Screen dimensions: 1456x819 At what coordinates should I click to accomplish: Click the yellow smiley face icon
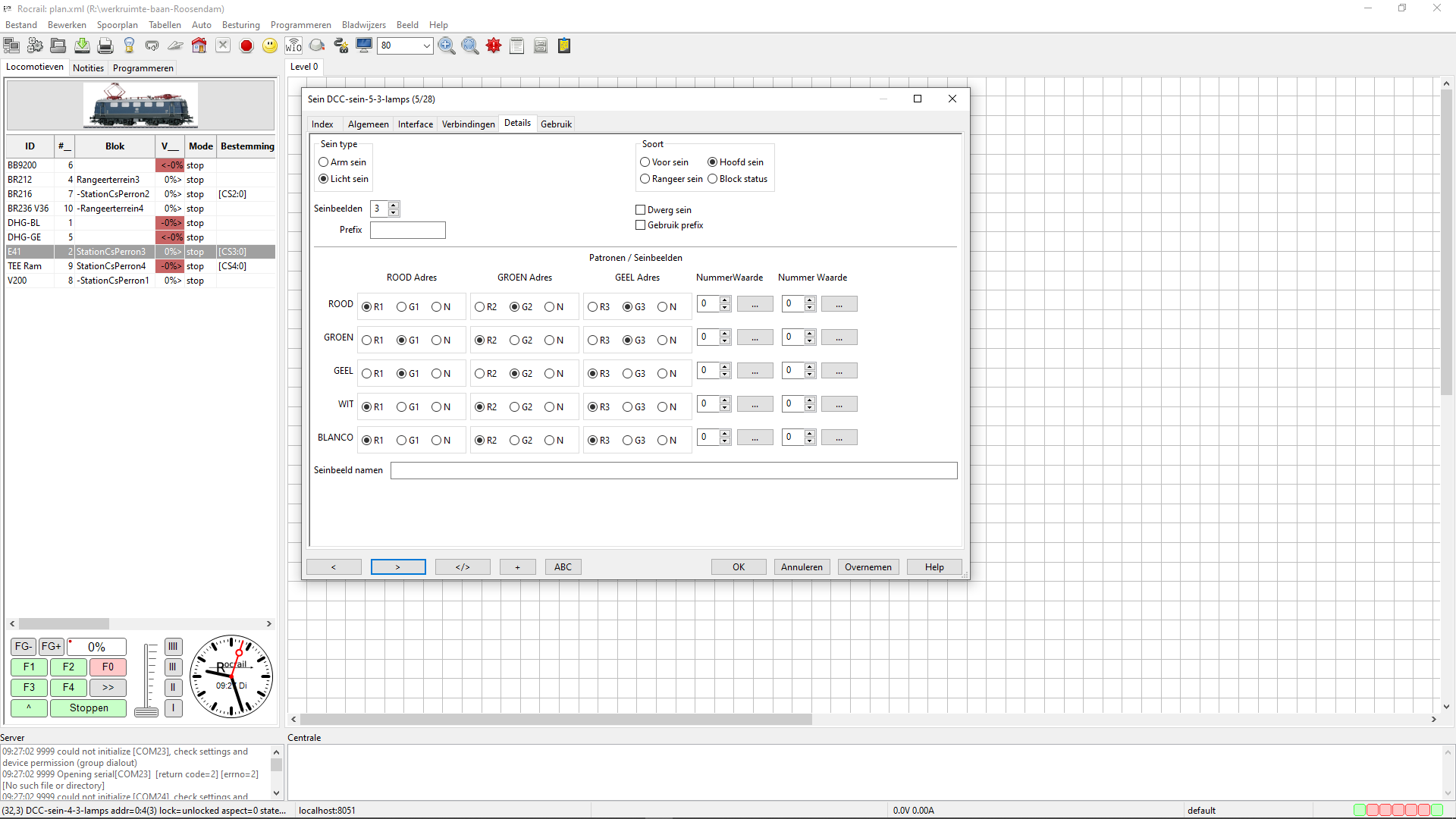click(270, 46)
